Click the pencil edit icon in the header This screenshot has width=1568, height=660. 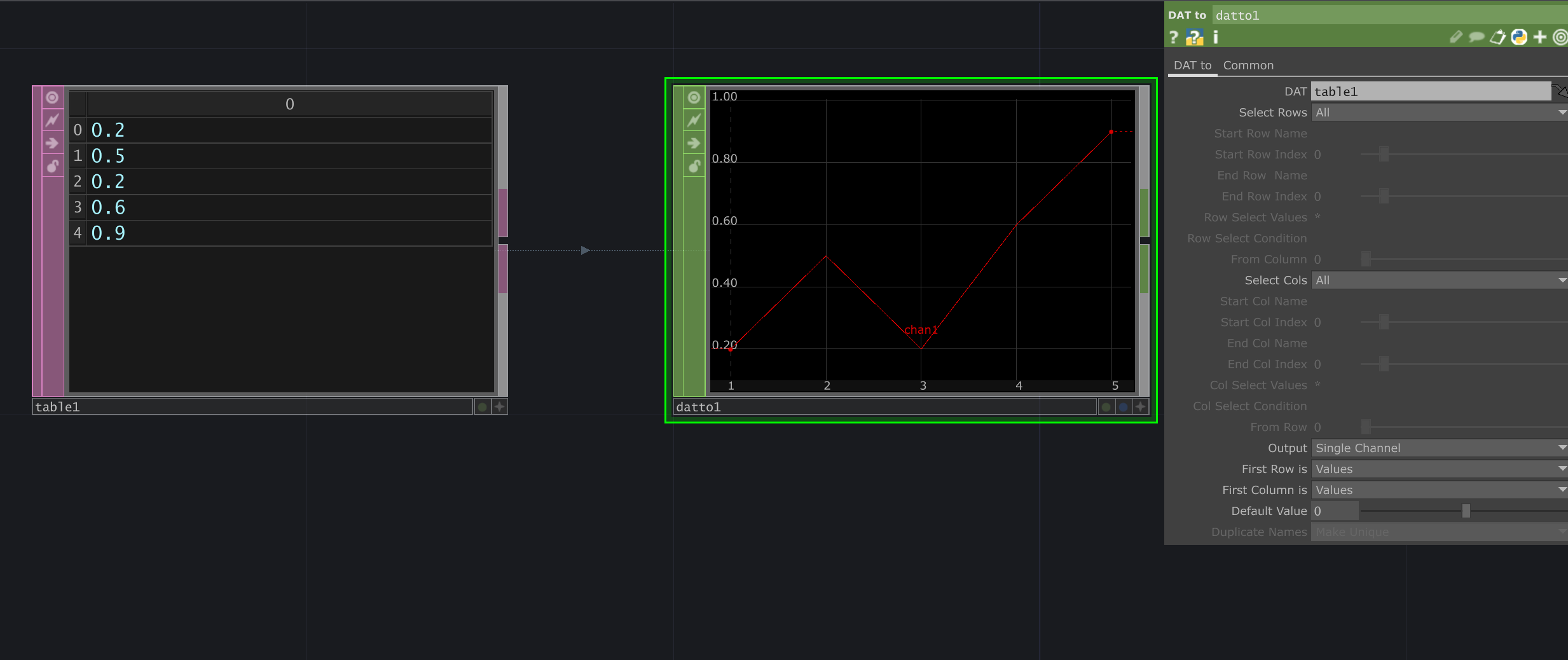[1456, 37]
